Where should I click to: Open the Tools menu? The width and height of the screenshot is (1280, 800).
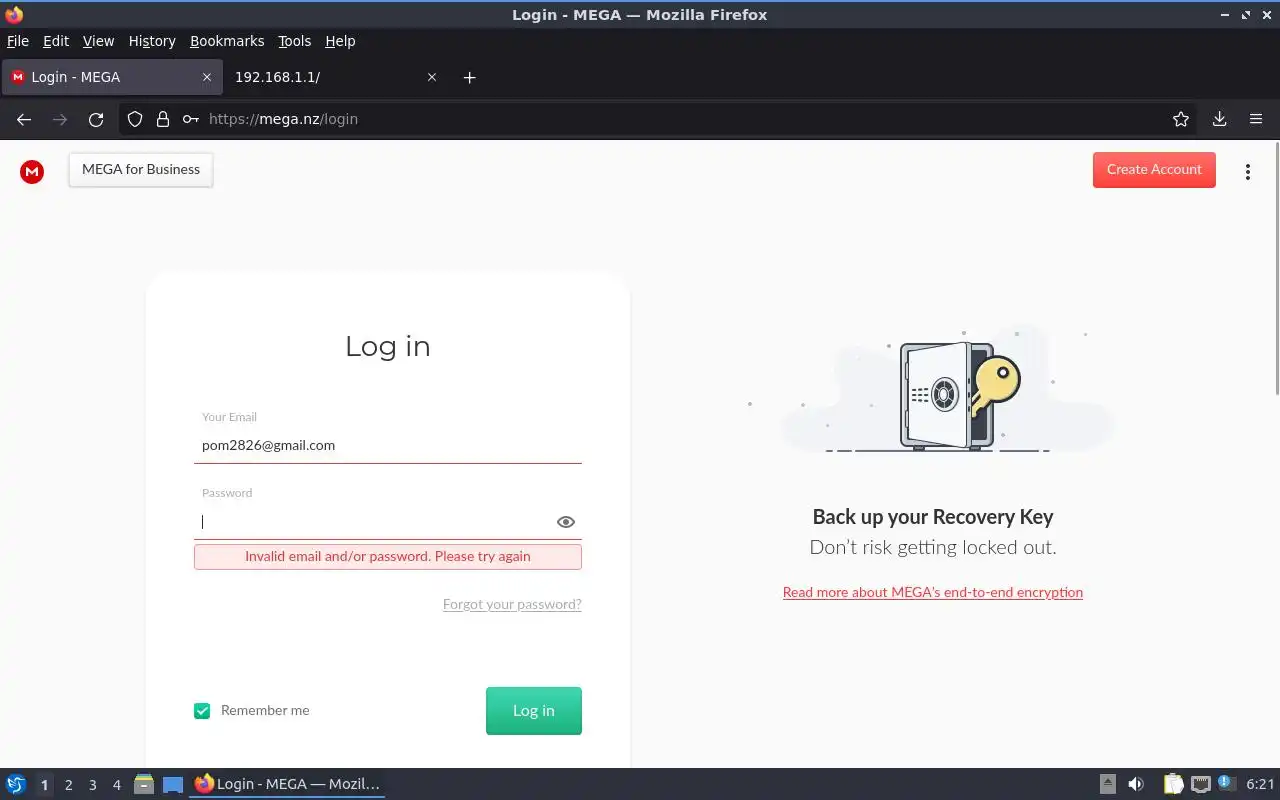(x=295, y=41)
